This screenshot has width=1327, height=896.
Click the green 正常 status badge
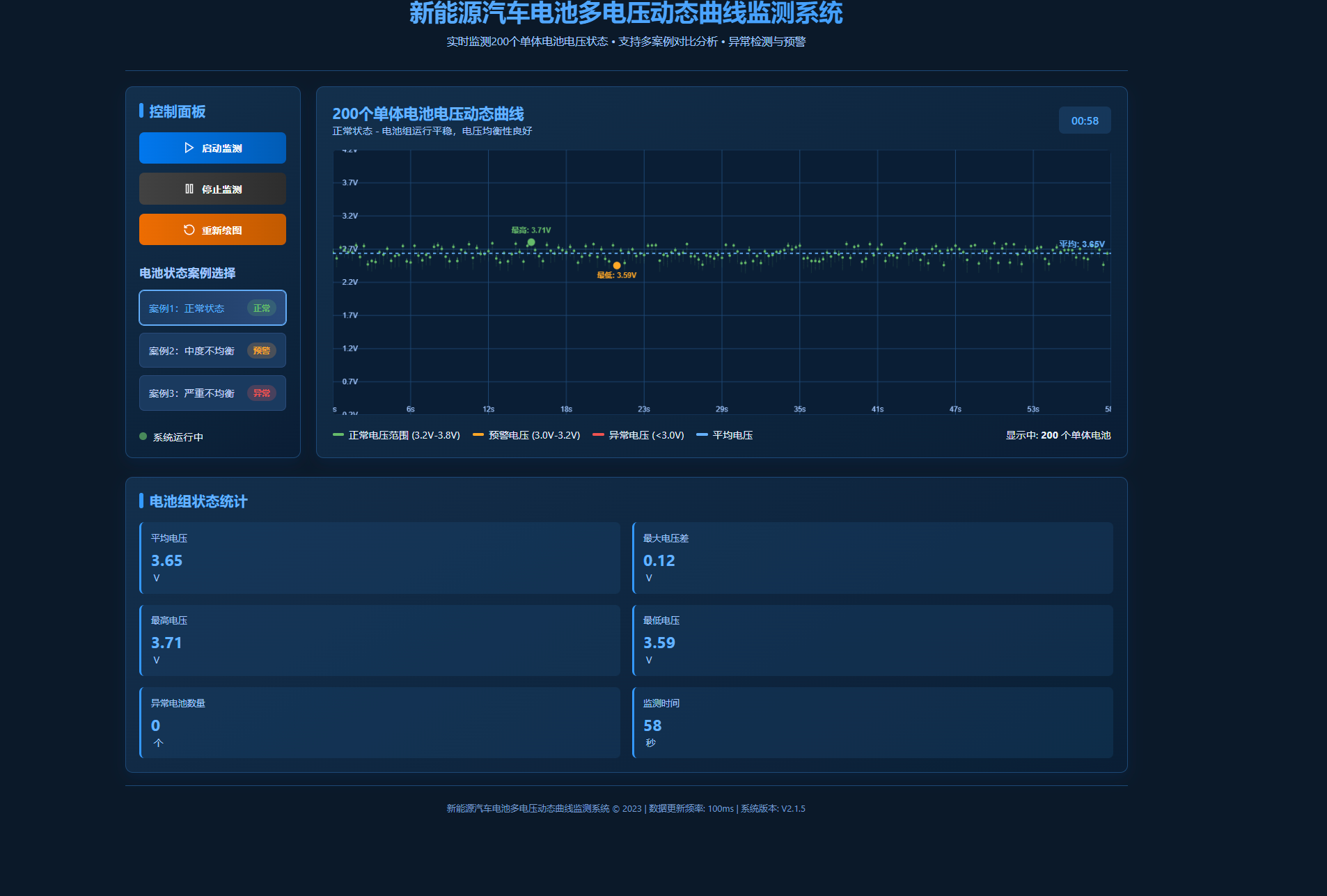(262, 308)
